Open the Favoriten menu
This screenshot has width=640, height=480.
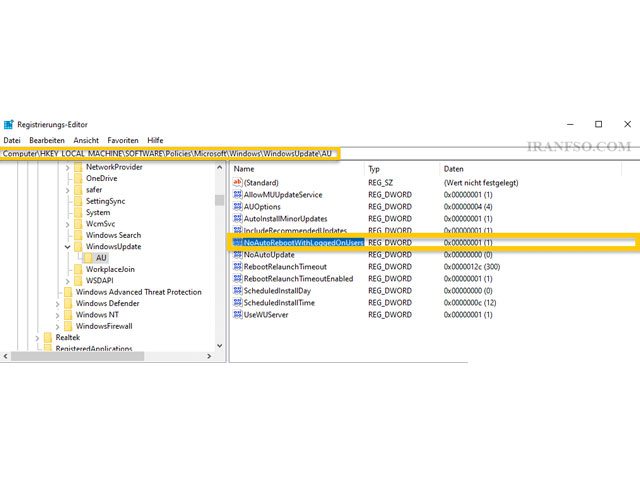pyautogui.click(x=123, y=140)
